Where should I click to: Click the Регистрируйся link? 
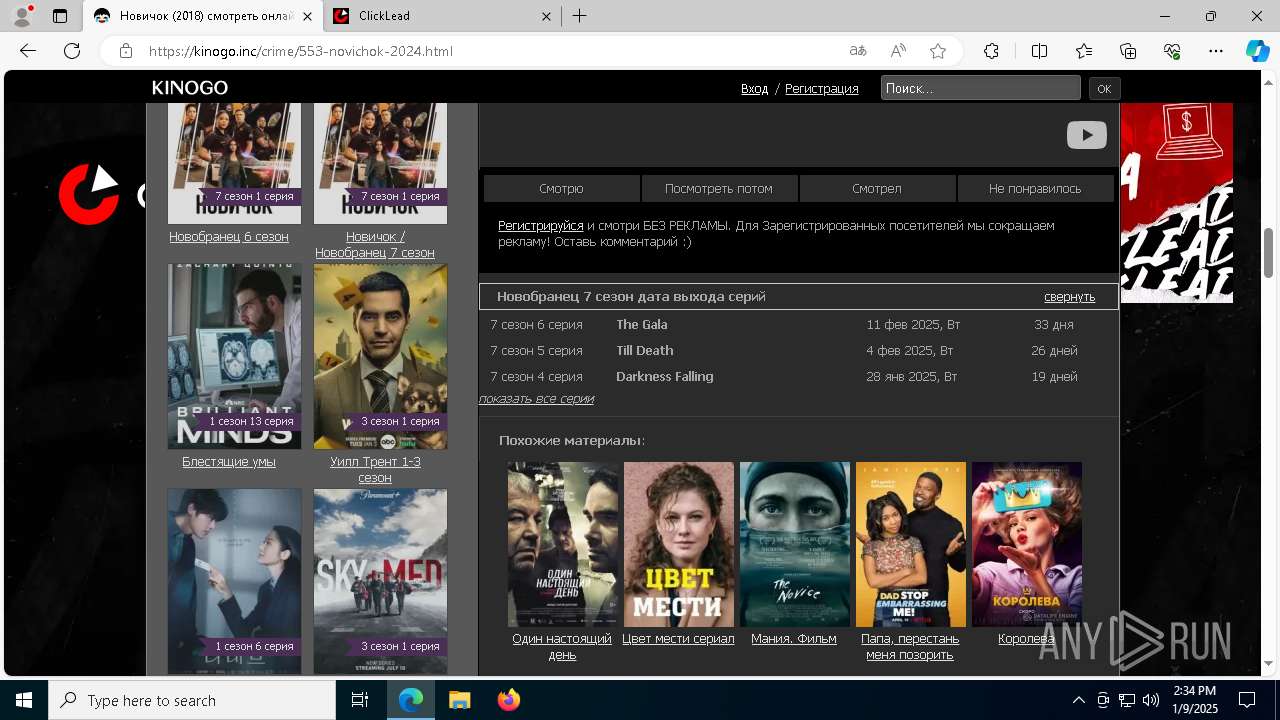pyautogui.click(x=541, y=226)
